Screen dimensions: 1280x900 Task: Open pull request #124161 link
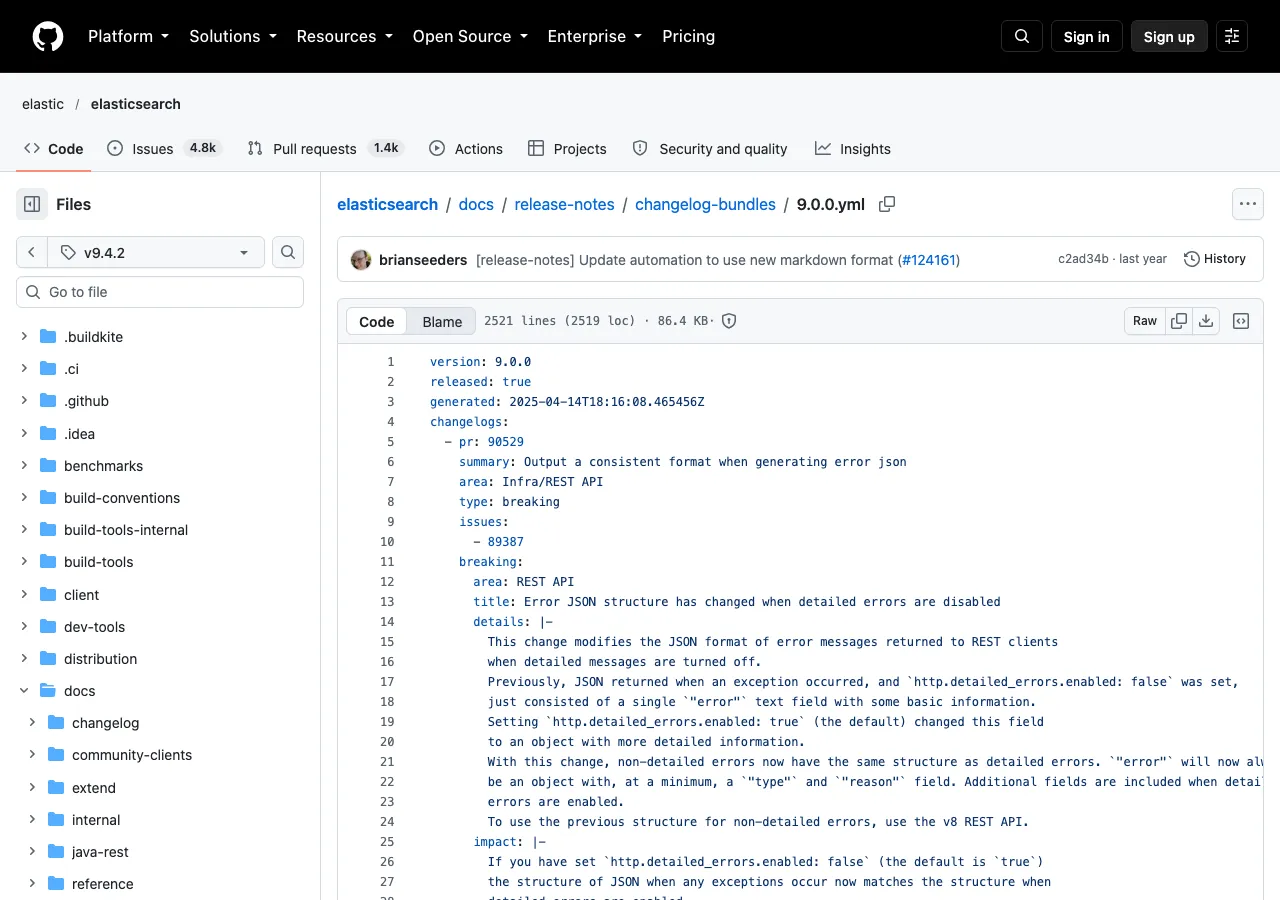(x=928, y=260)
